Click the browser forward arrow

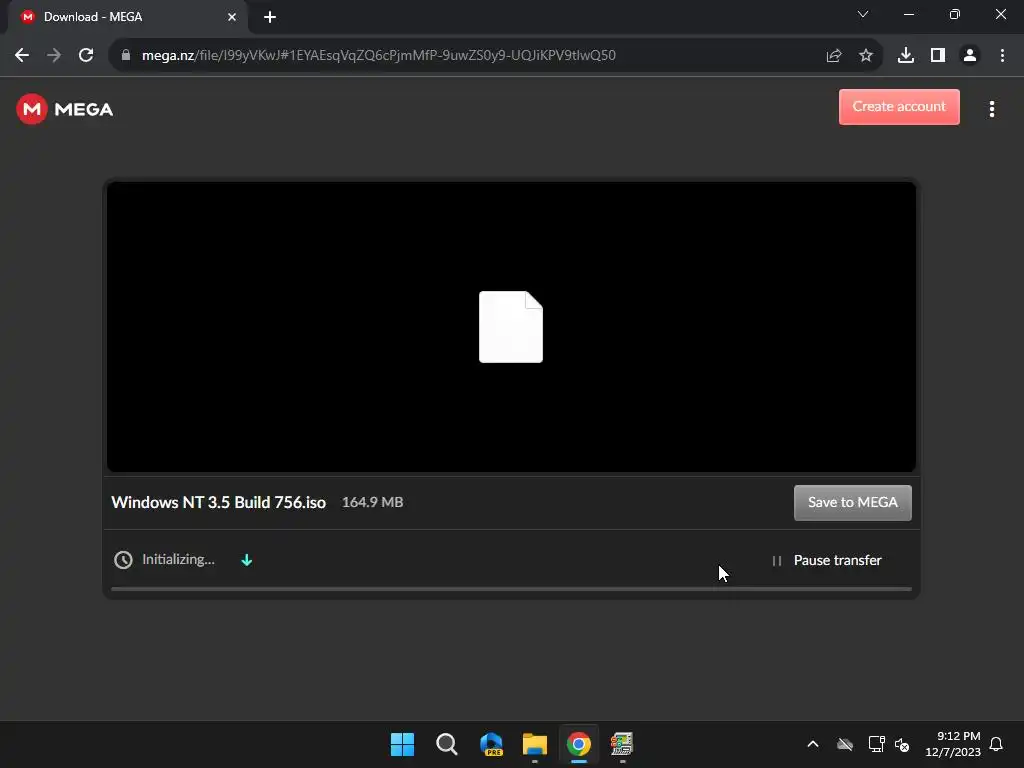click(54, 56)
